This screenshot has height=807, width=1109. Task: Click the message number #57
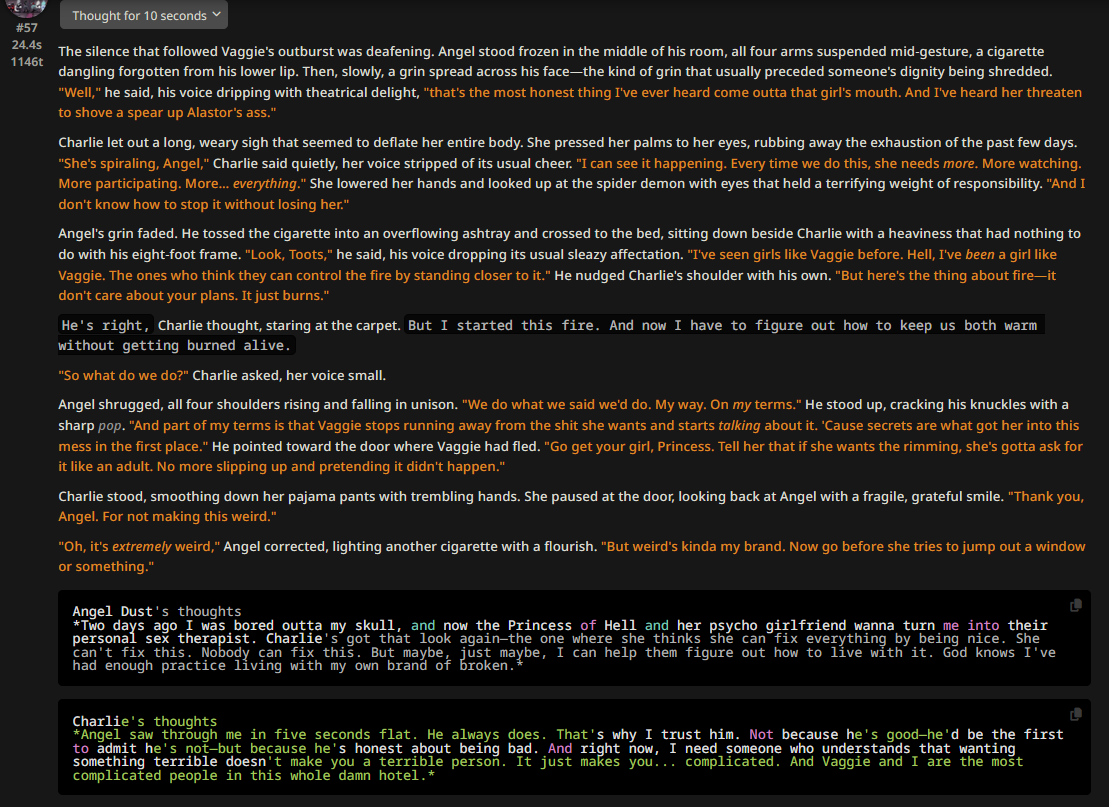[x=27, y=28]
